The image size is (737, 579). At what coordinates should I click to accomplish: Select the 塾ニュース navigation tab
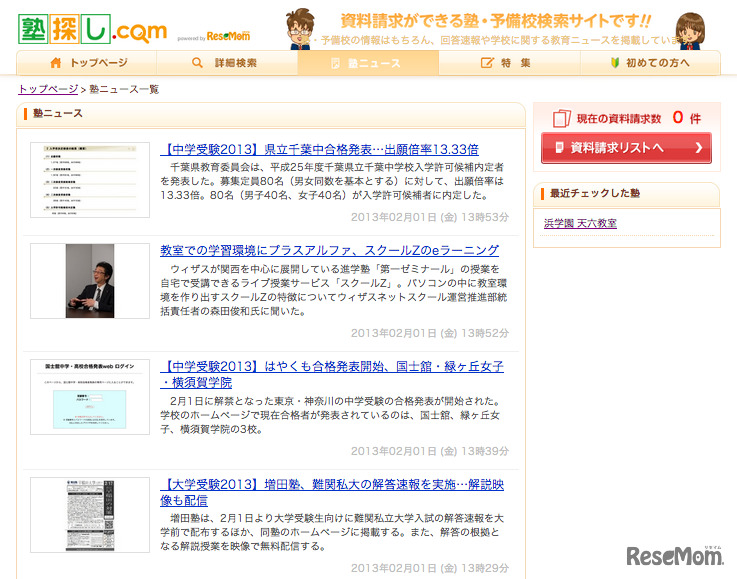(x=368, y=63)
